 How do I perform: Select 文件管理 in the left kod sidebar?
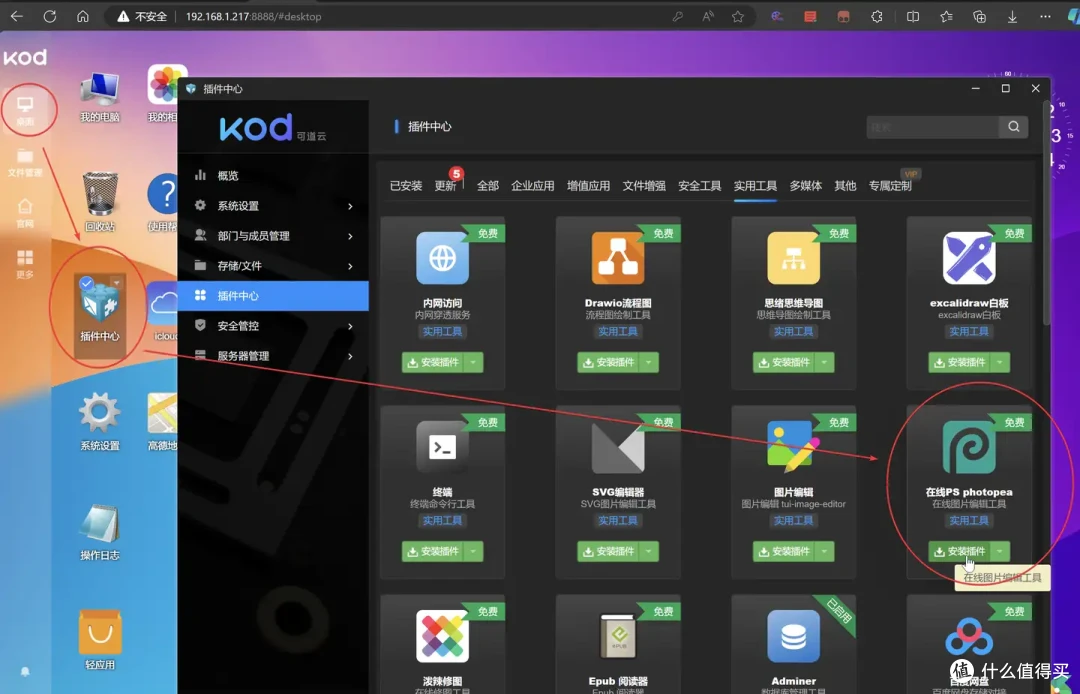[25, 162]
